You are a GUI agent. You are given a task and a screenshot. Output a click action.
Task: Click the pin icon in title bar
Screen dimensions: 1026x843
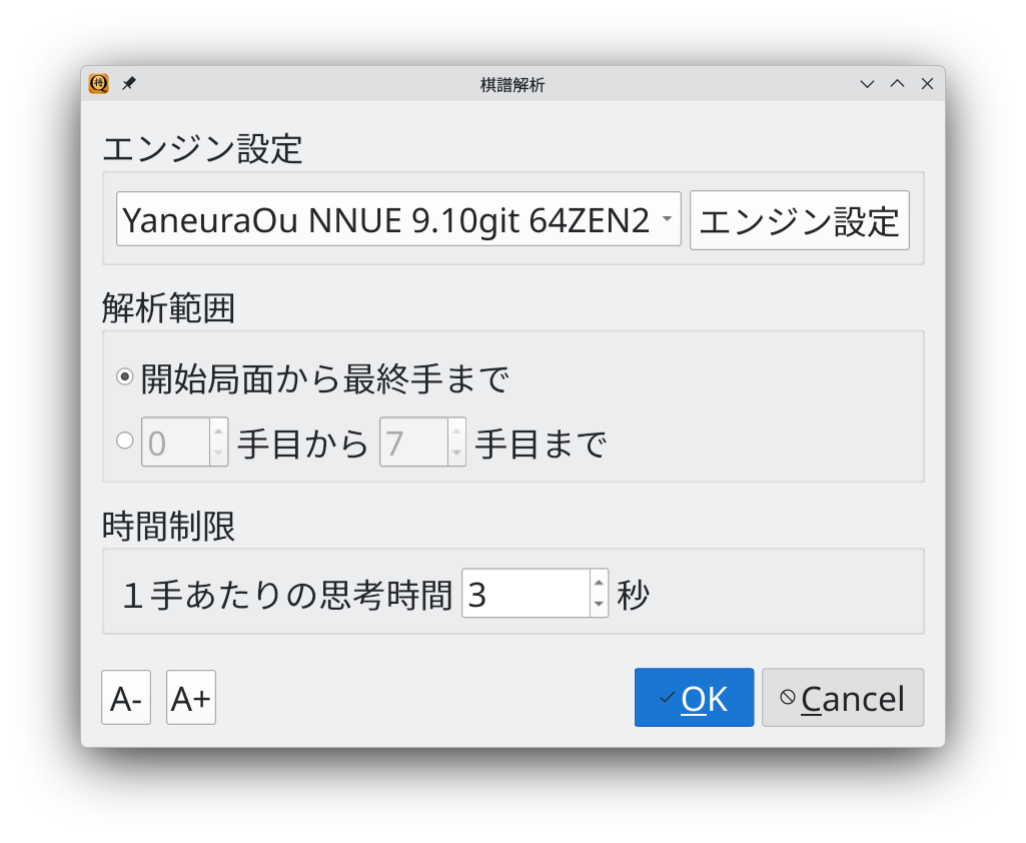[128, 84]
